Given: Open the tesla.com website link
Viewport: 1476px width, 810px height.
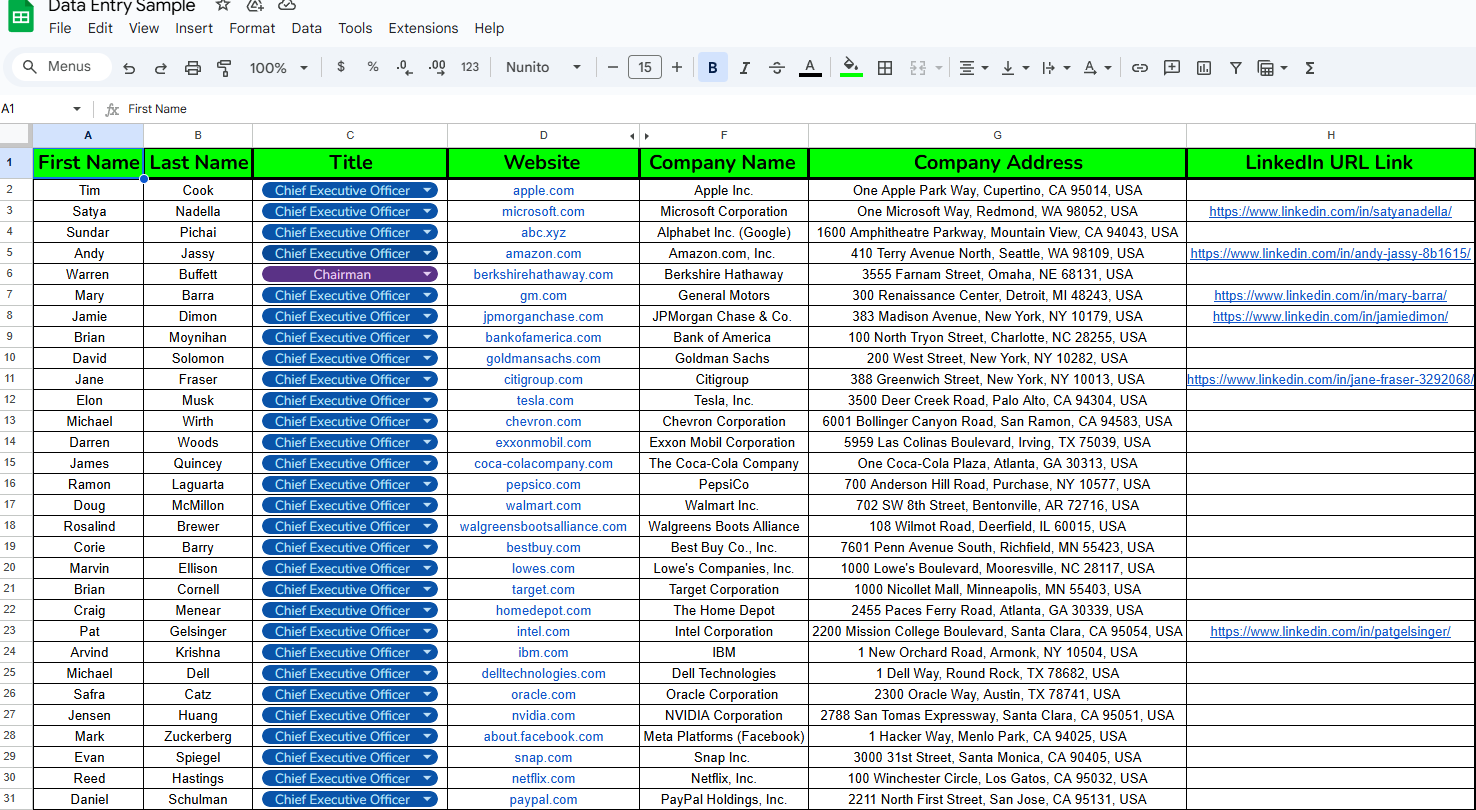Looking at the screenshot, I should tap(543, 400).
